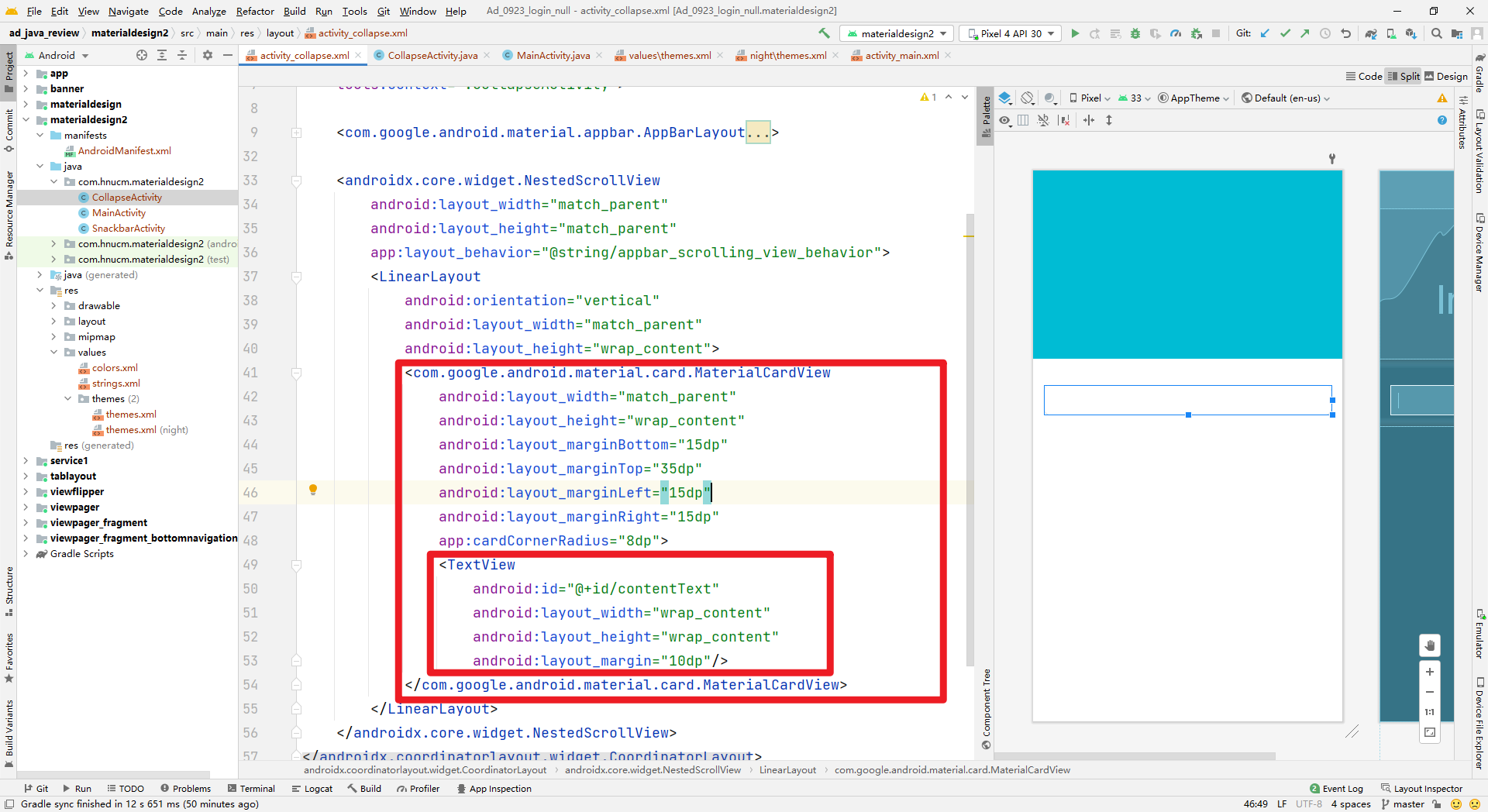The width and height of the screenshot is (1488, 812).
Task: Open the Default (en-us) locale dropdown
Action: click(1286, 98)
